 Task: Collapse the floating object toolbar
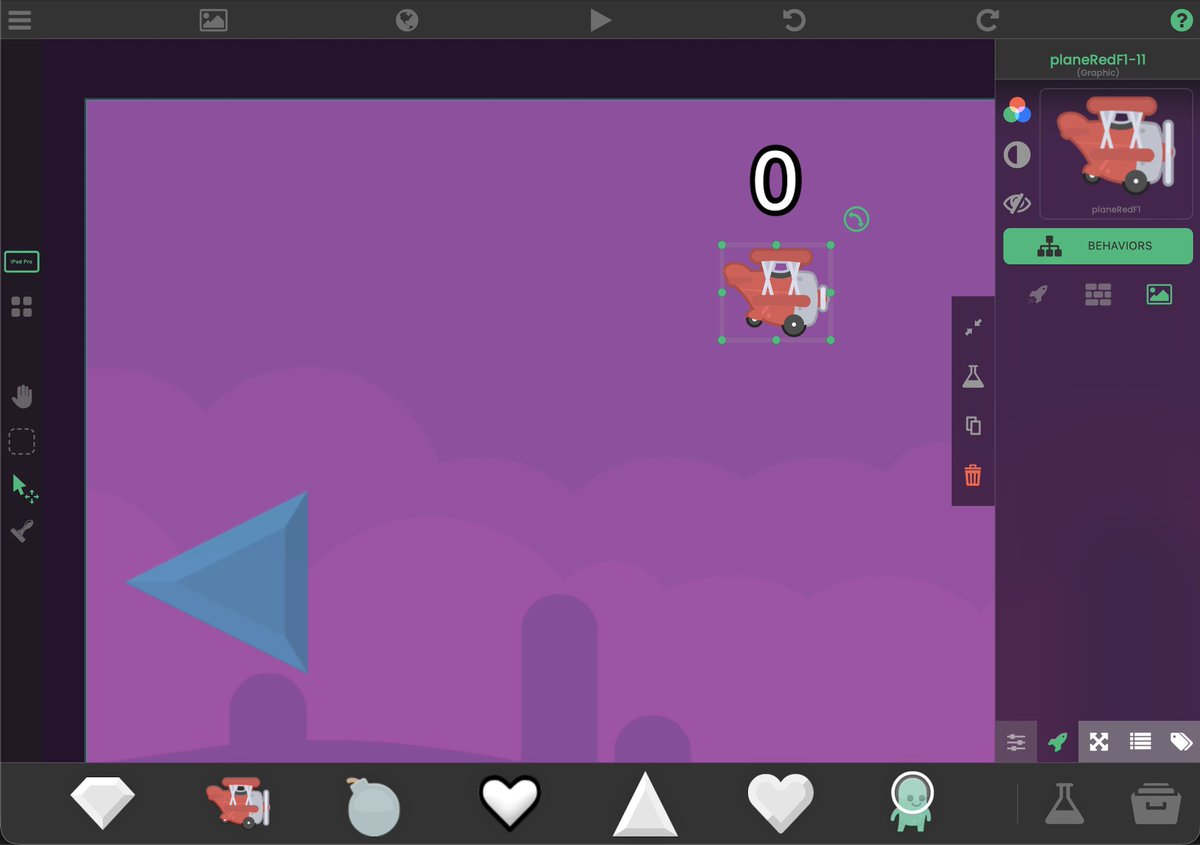(x=973, y=327)
